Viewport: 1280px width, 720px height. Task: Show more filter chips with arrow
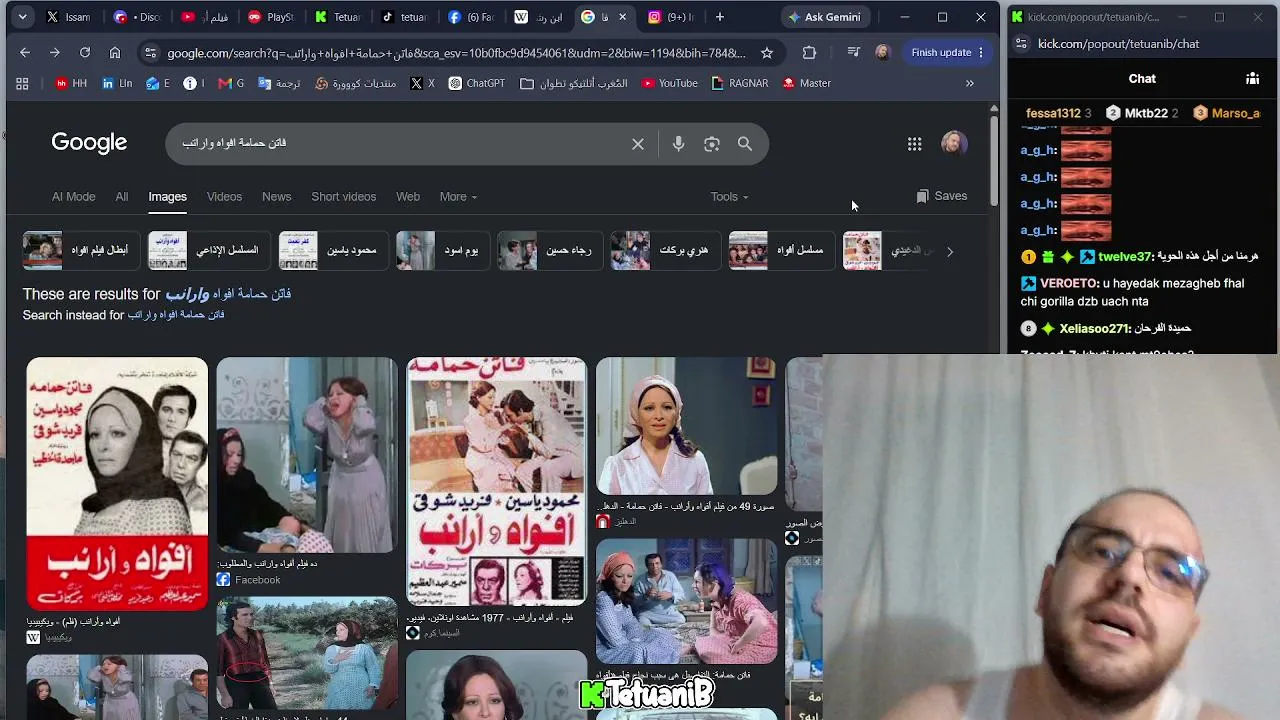pos(950,251)
